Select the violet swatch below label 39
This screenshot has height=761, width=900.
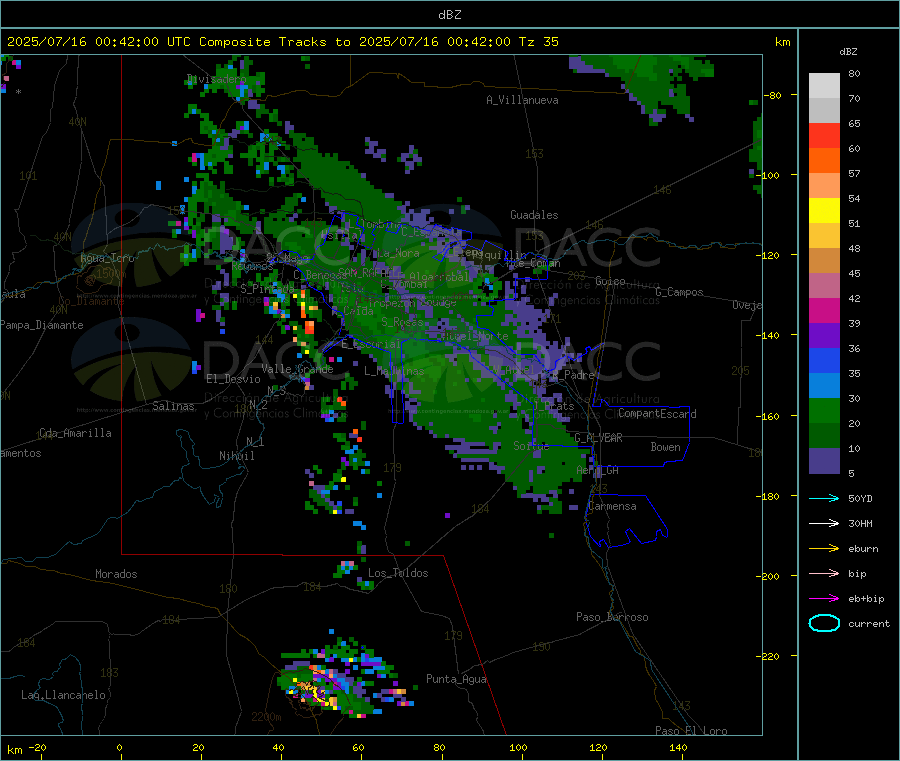pyautogui.click(x=824, y=336)
